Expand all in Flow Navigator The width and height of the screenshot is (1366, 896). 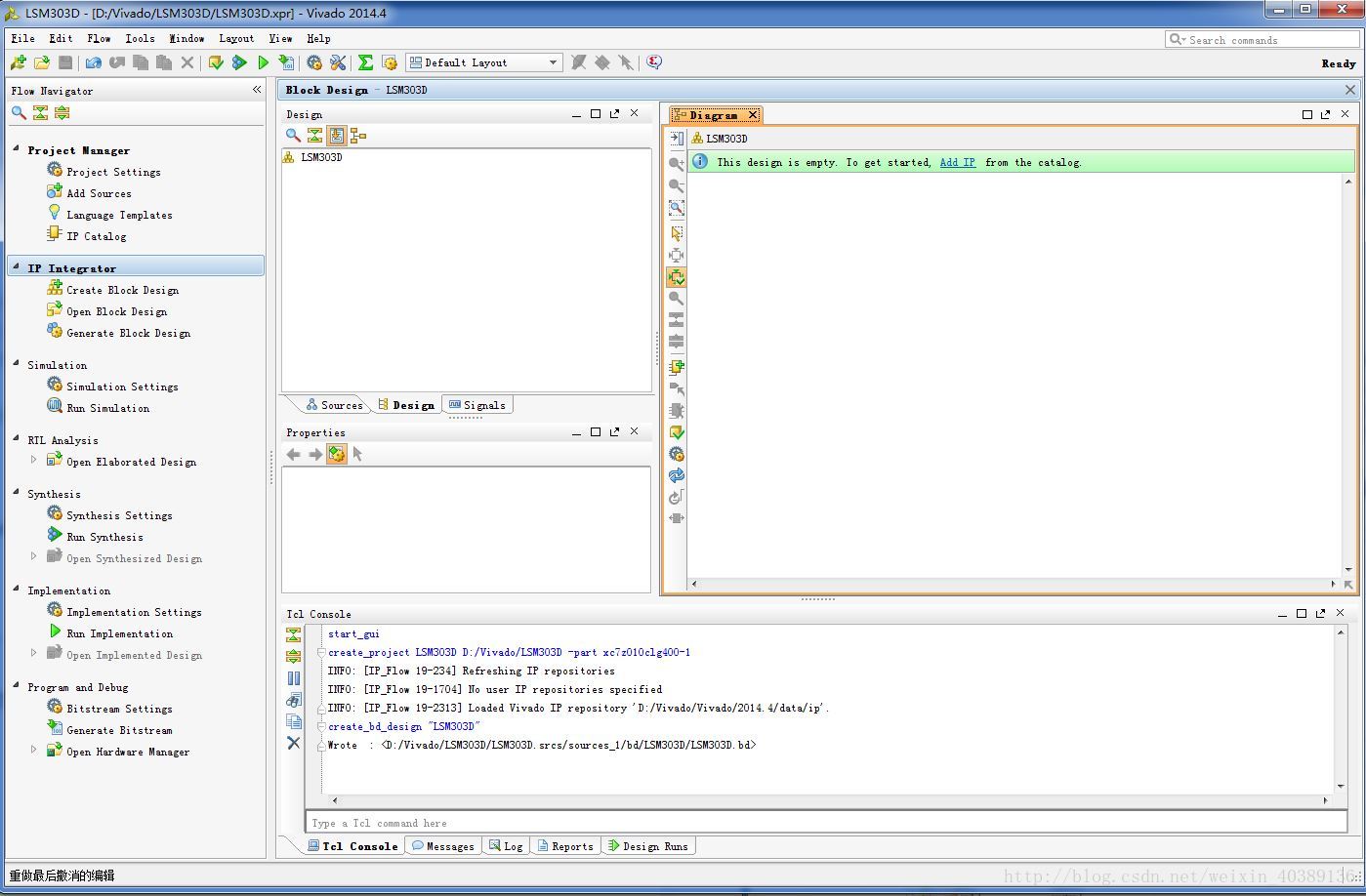(62, 113)
